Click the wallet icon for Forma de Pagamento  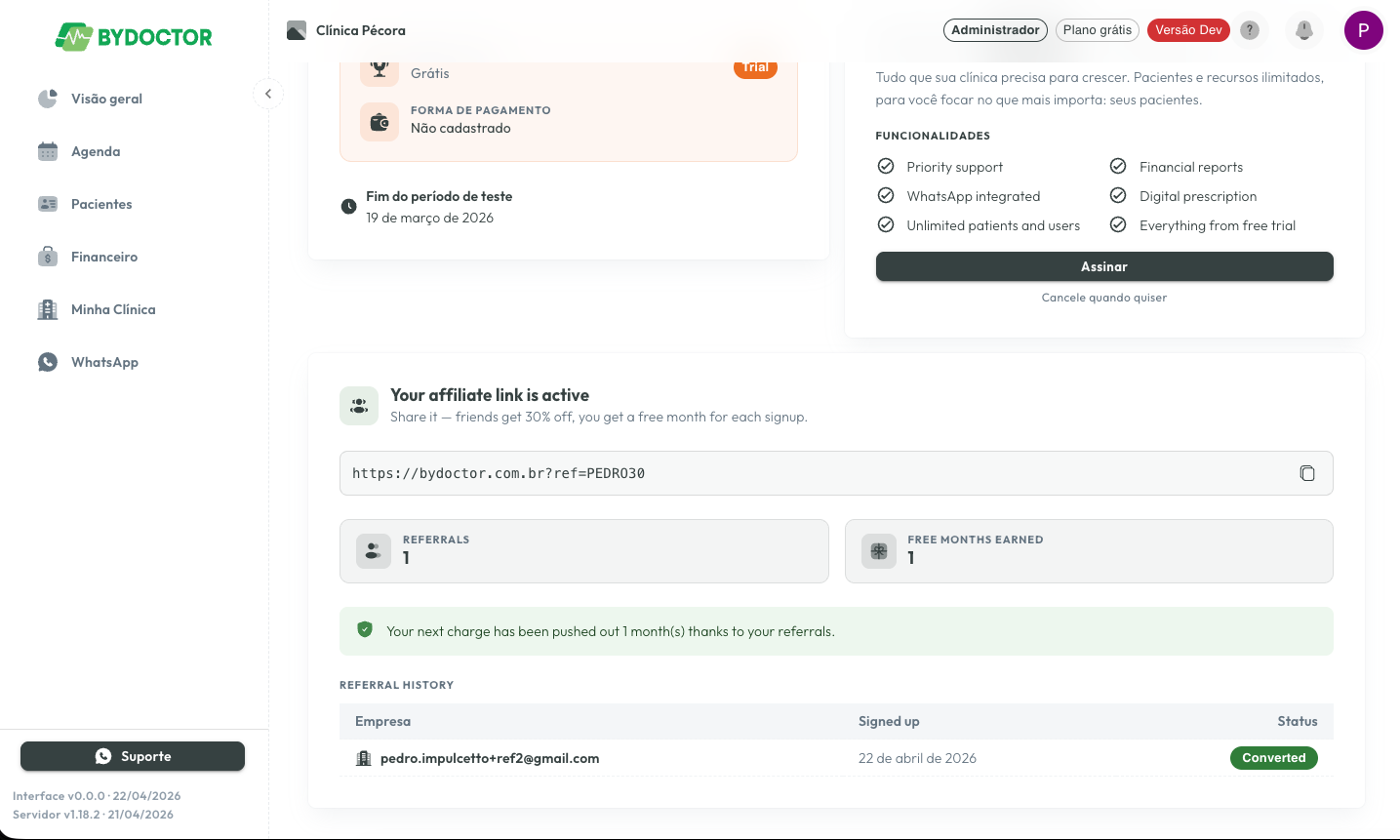click(380, 122)
